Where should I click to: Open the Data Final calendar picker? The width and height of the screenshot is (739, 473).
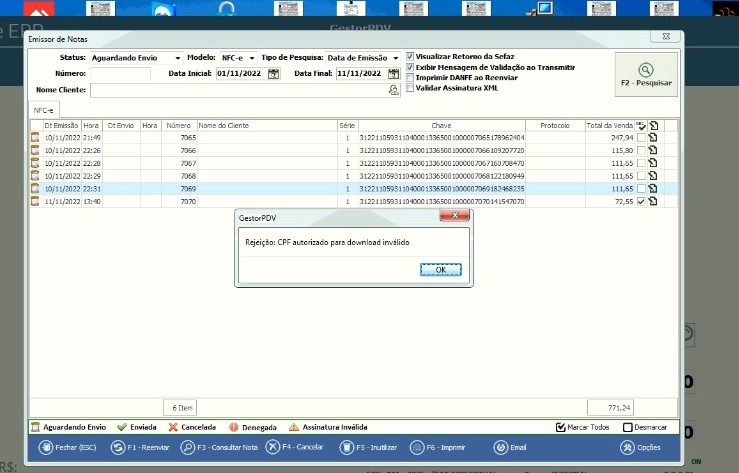(x=393, y=74)
